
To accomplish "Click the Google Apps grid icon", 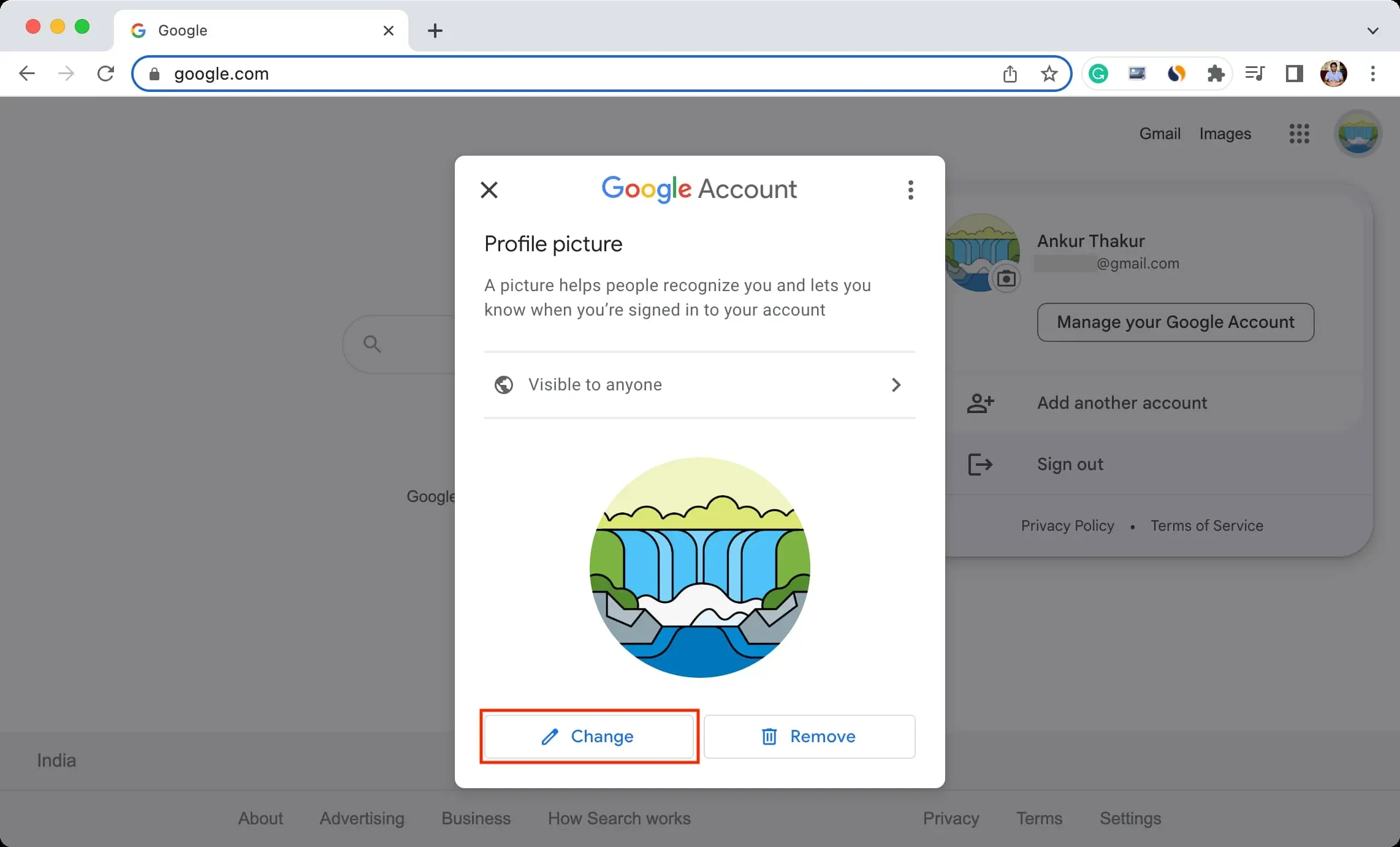I will 1300,133.
